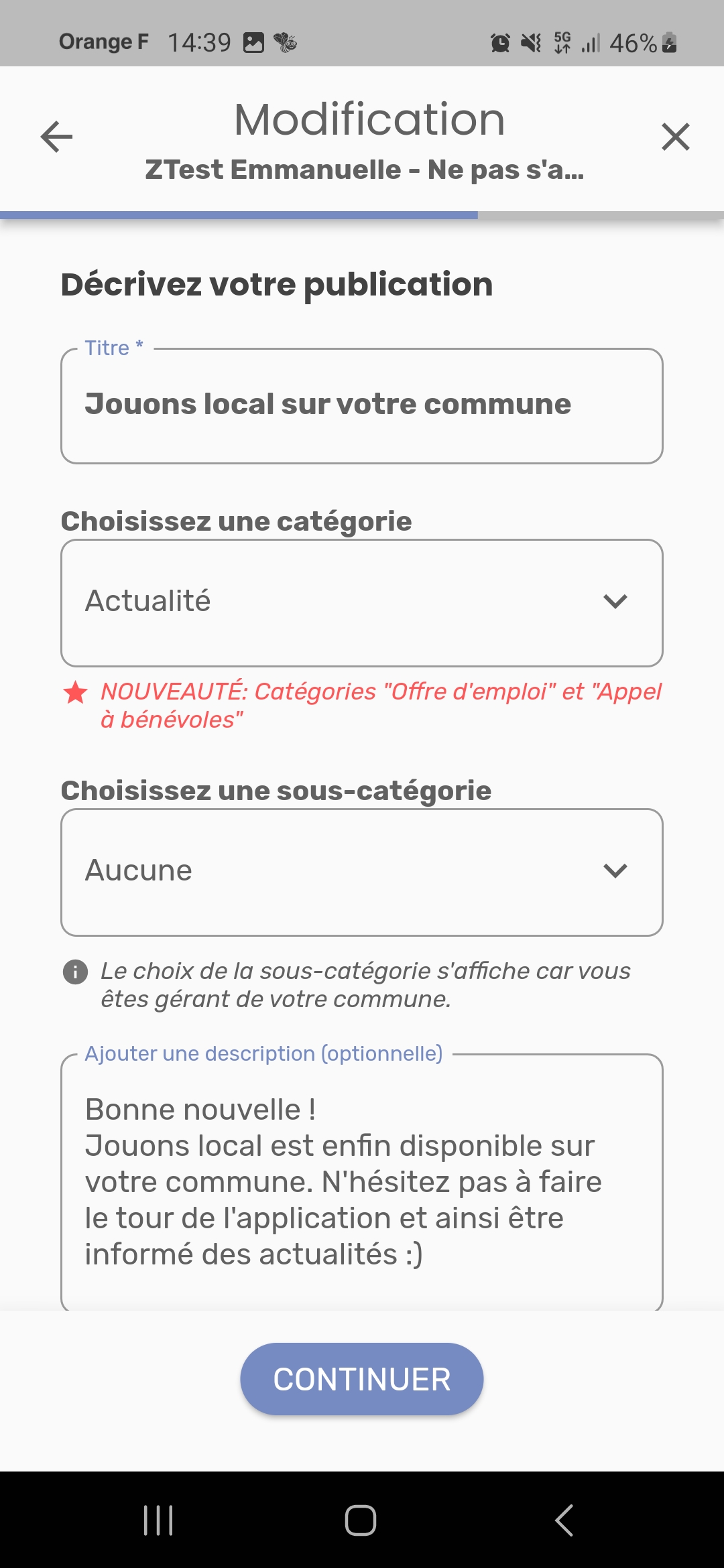Tap the back arrow in header
Screen dimensions: 724x1568
click(56, 137)
